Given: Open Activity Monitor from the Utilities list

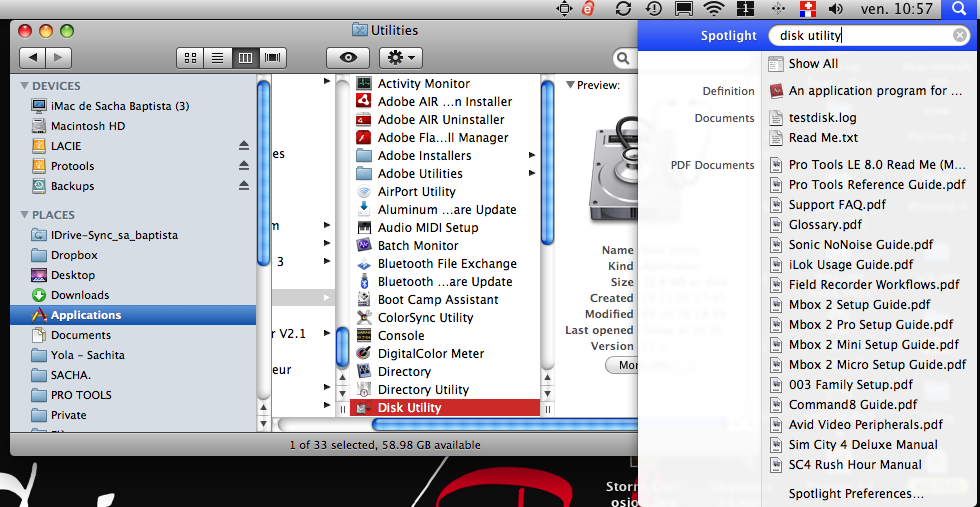Looking at the screenshot, I should [x=422, y=84].
